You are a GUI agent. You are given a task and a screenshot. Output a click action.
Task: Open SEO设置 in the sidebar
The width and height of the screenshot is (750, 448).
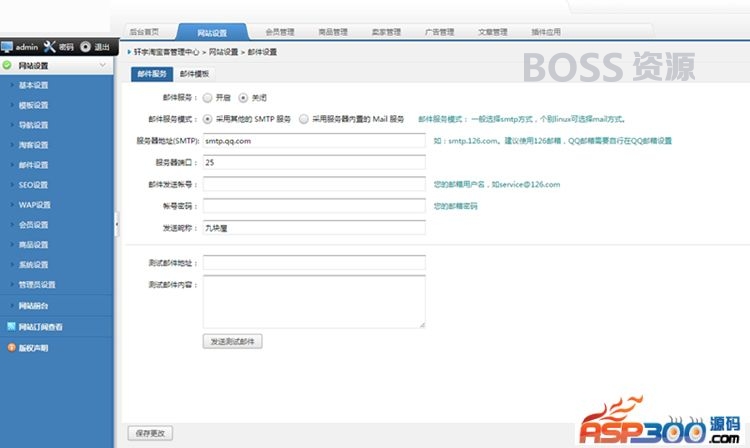point(33,185)
